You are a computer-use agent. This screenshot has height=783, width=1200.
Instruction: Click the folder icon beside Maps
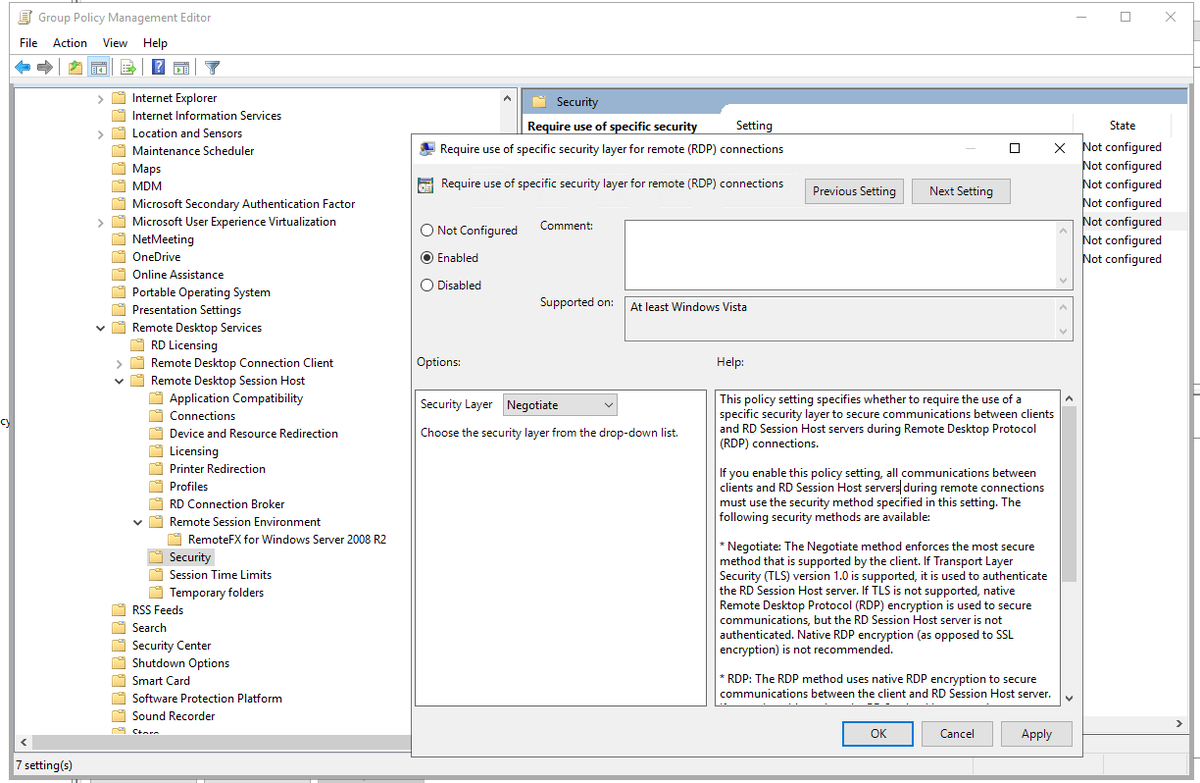coord(119,169)
